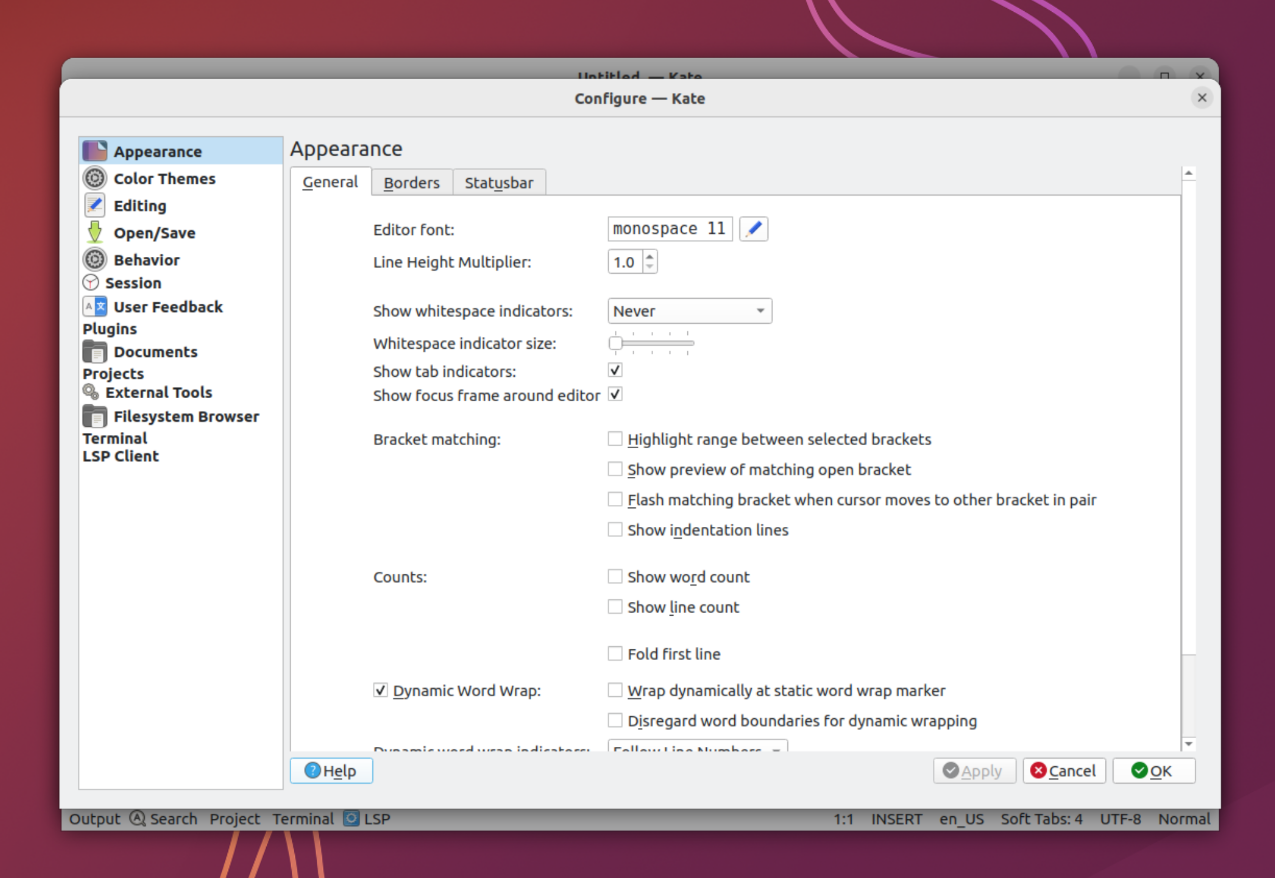Toggle Show focus frame around editor

615,395
